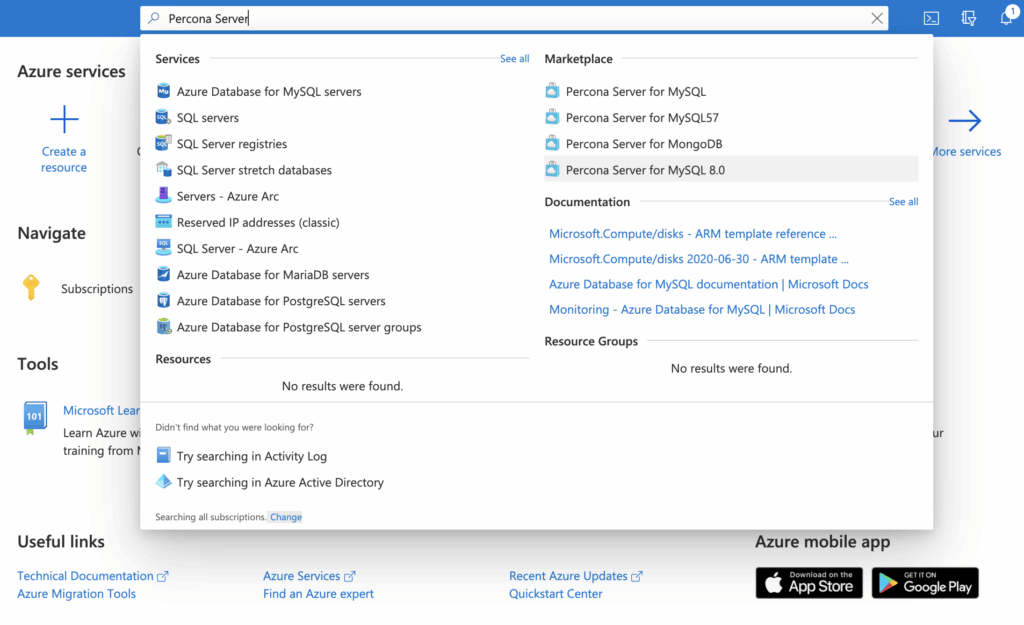This screenshot has height=625, width=1024.
Task: Select the SQL Server registries service
Action: (230, 143)
